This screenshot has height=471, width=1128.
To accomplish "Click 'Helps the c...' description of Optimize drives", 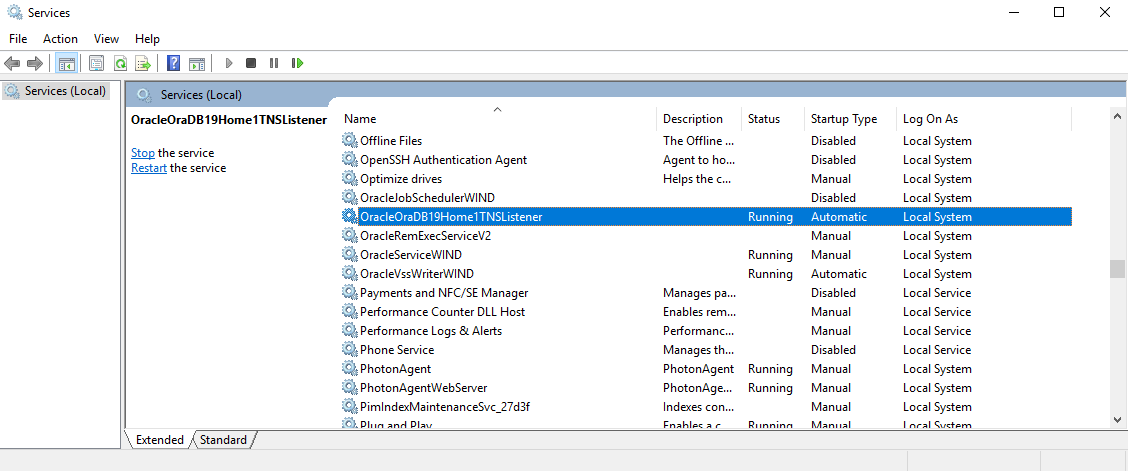I will [x=699, y=178].
